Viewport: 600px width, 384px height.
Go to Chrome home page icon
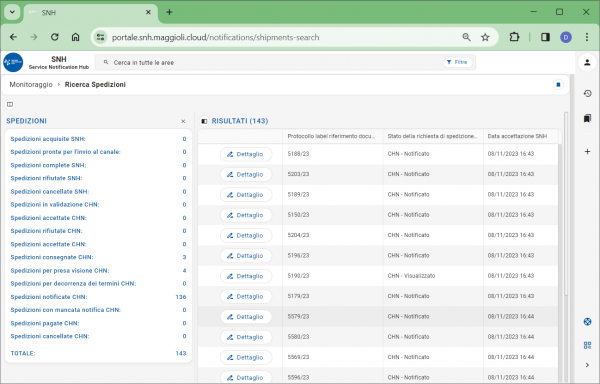[x=75, y=37]
